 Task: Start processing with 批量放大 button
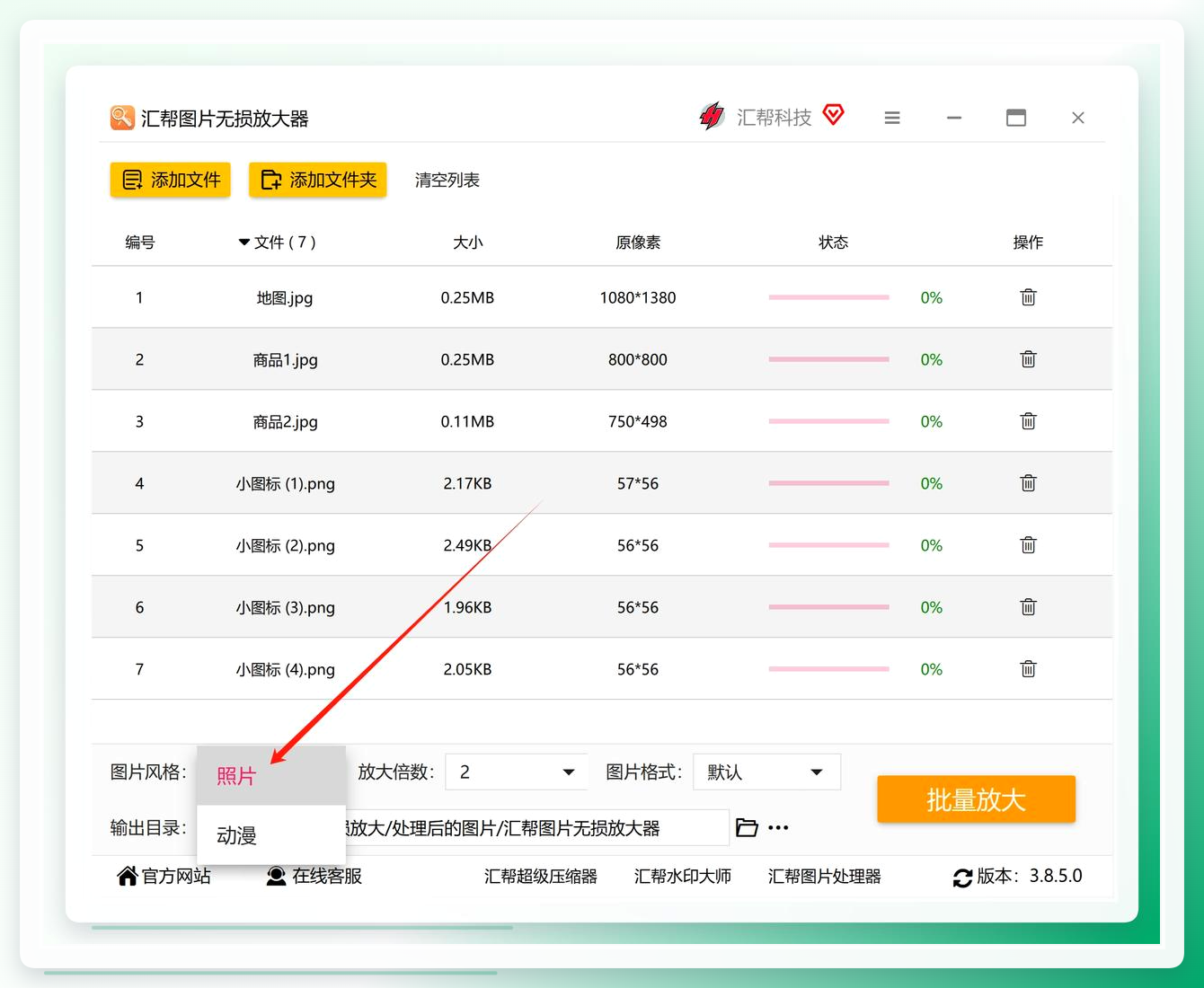977,799
